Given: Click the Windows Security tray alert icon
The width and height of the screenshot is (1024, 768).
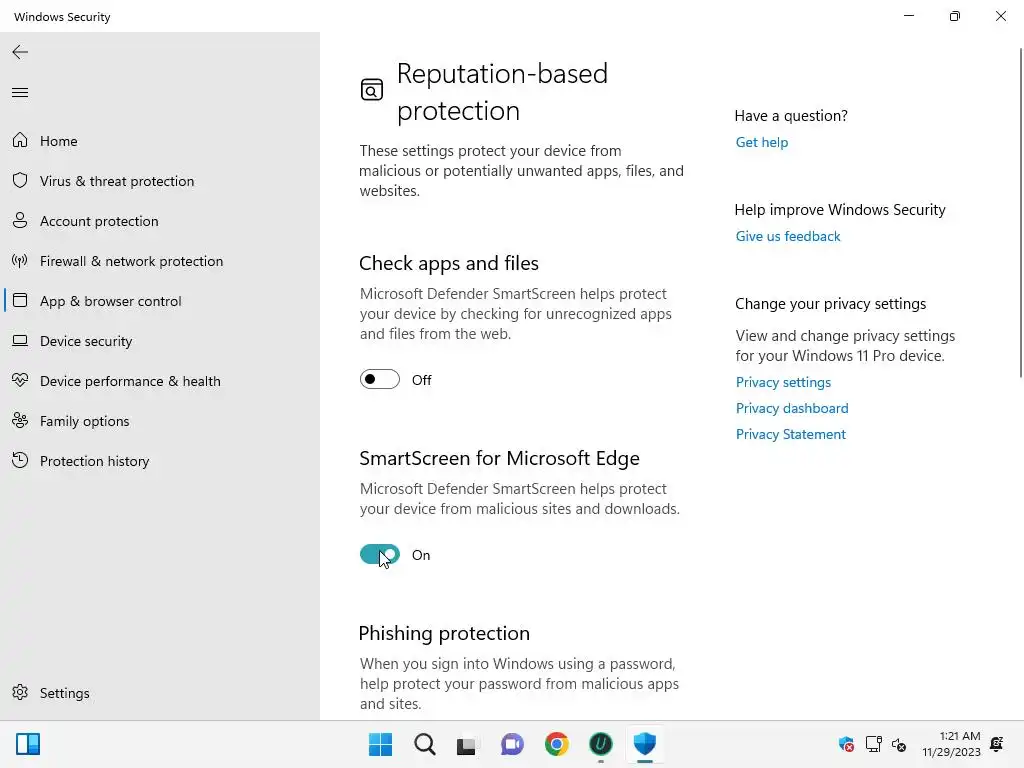Looking at the screenshot, I should 846,744.
